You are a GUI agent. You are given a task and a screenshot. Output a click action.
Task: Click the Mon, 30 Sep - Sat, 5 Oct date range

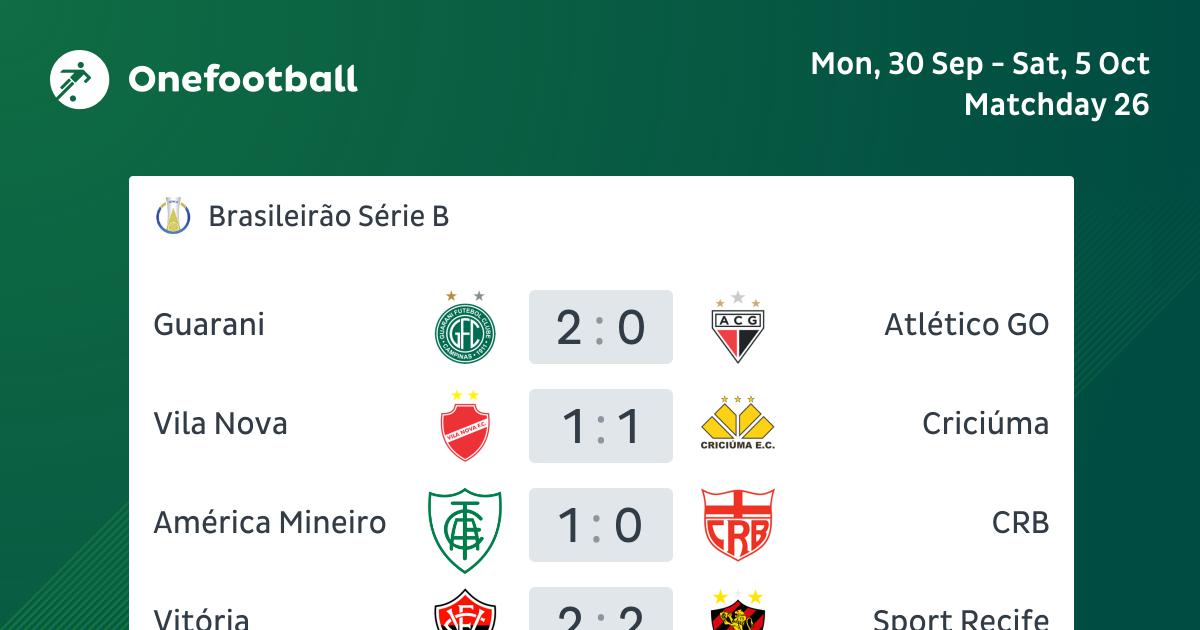point(980,64)
